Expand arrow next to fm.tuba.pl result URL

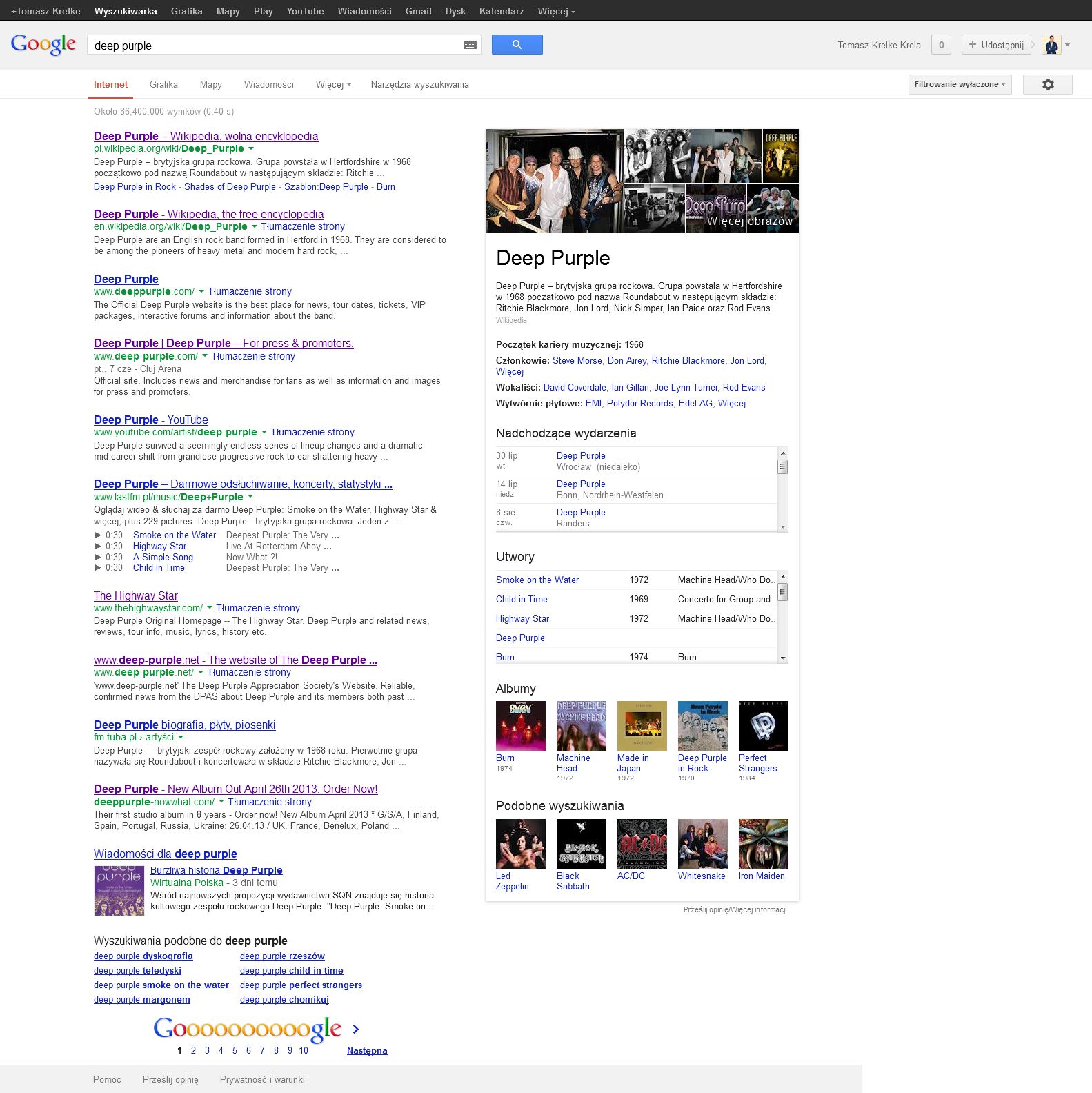[x=181, y=737]
